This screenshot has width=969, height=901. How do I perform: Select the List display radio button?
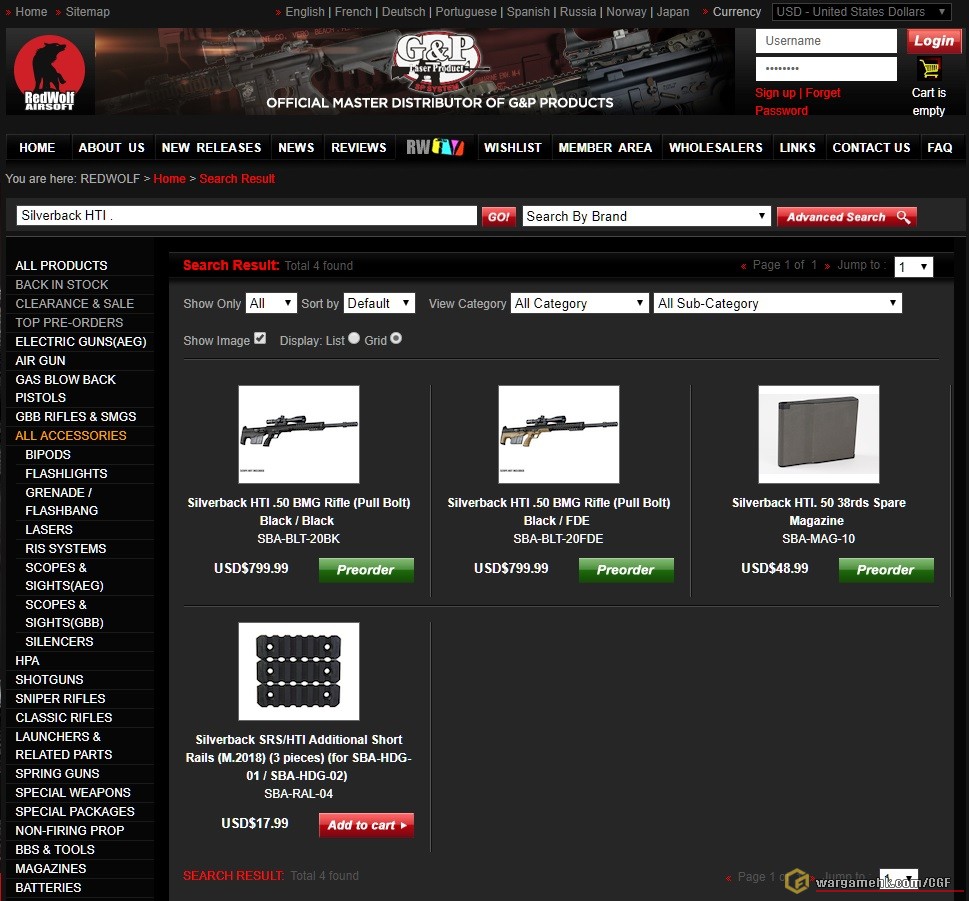pos(354,339)
